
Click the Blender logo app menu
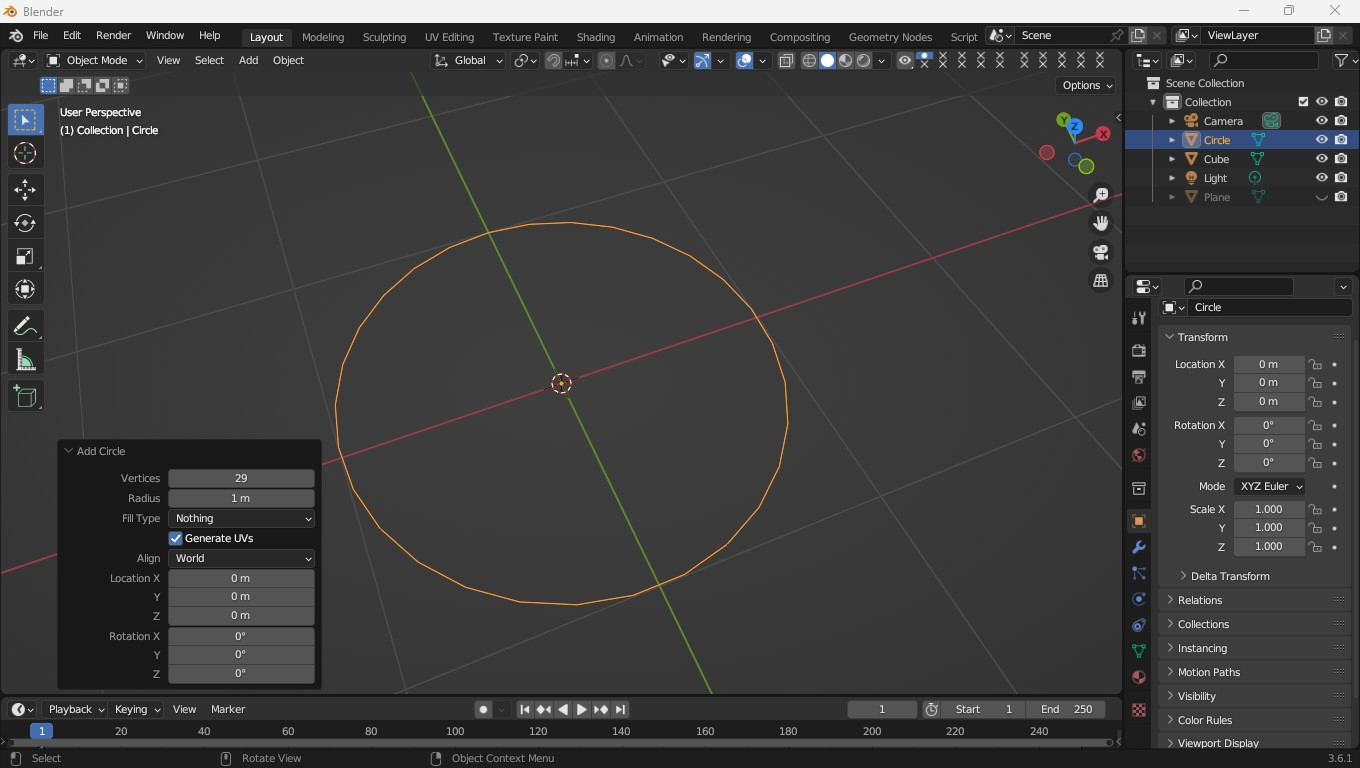coord(16,35)
